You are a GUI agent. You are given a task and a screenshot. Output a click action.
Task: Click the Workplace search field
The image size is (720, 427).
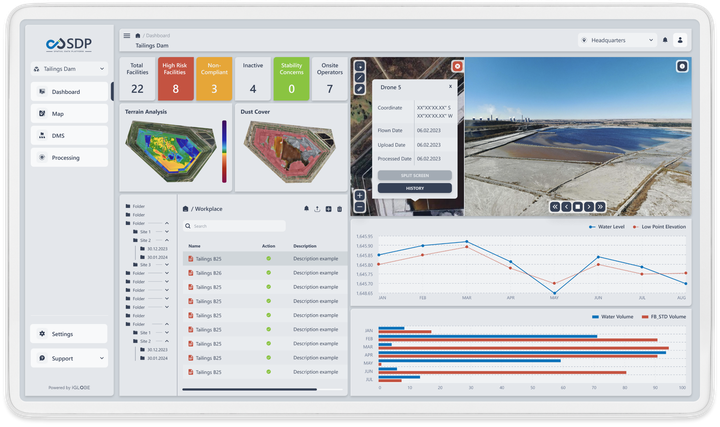point(264,226)
